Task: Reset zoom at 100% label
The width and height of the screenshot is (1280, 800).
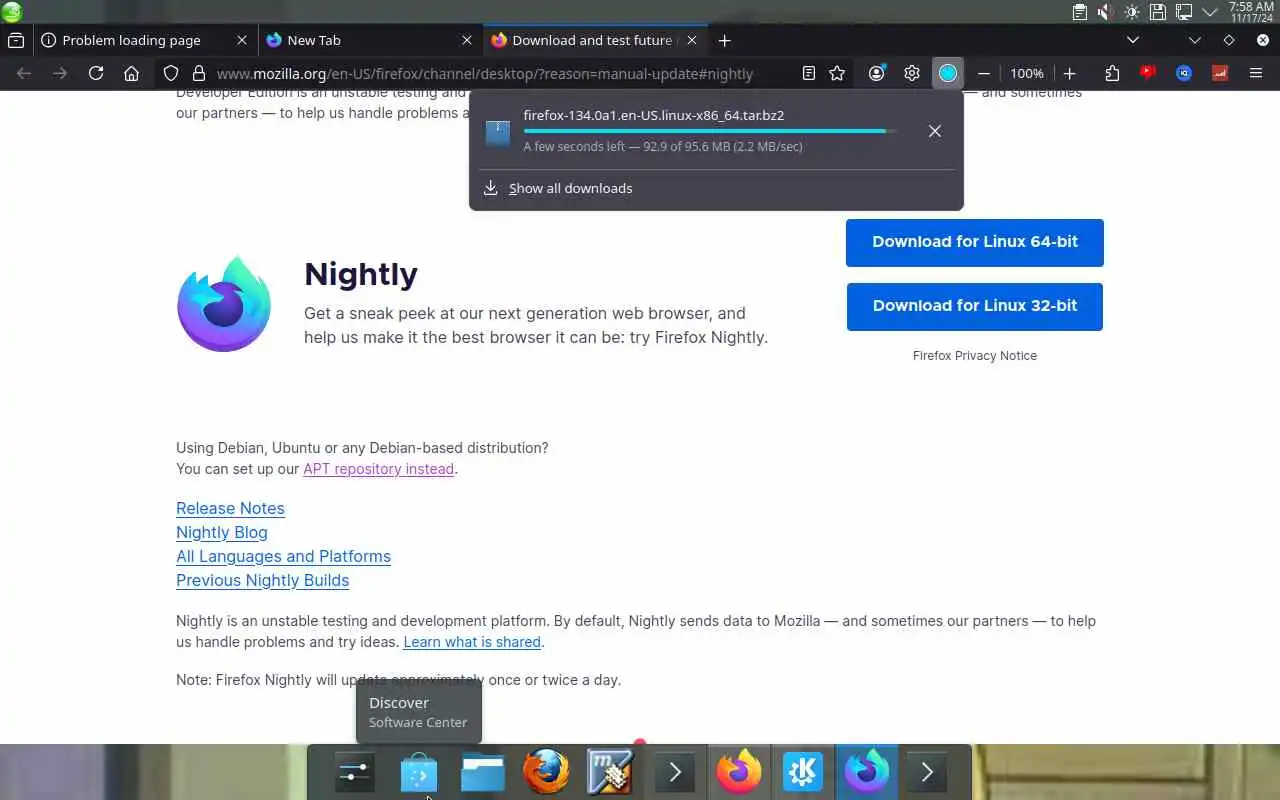Action: pyautogui.click(x=1027, y=73)
